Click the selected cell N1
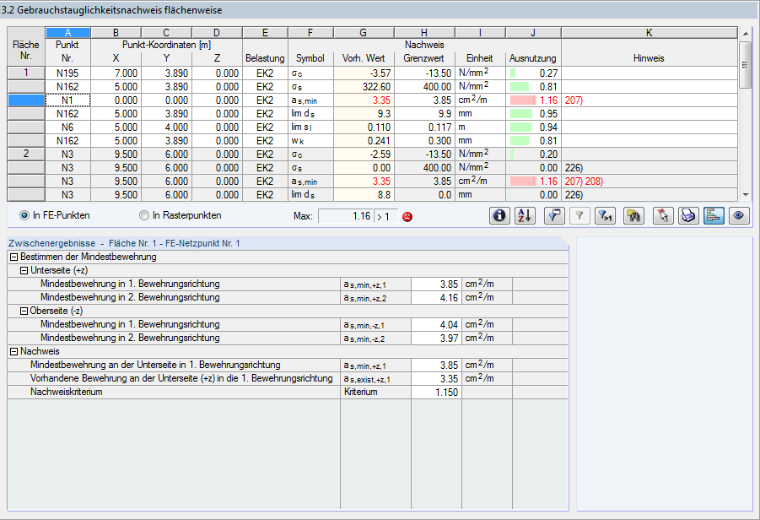Image resolution: width=760 pixels, height=520 pixels. 68,100
